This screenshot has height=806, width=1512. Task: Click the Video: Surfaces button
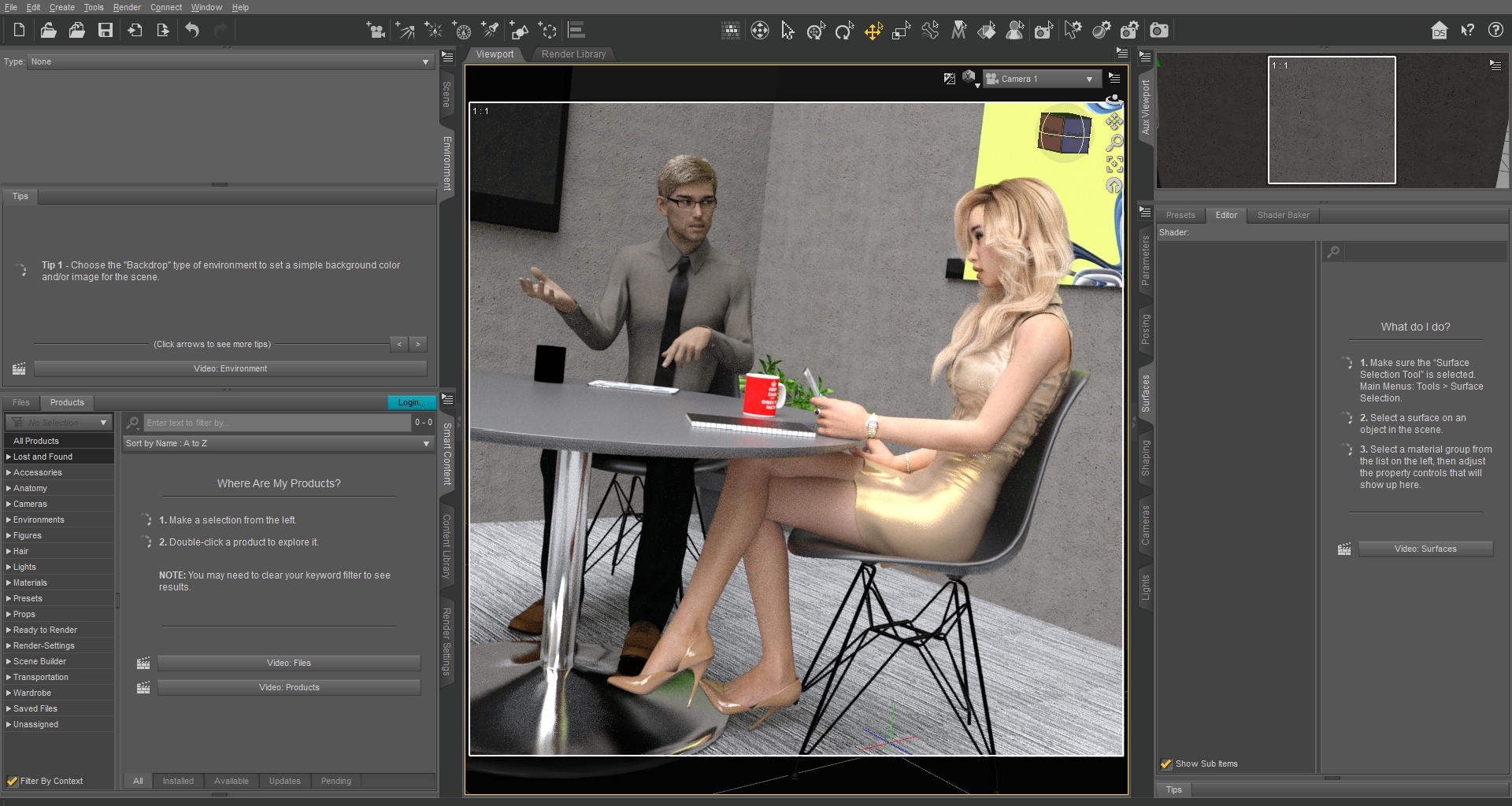[x=1425, y=549]
